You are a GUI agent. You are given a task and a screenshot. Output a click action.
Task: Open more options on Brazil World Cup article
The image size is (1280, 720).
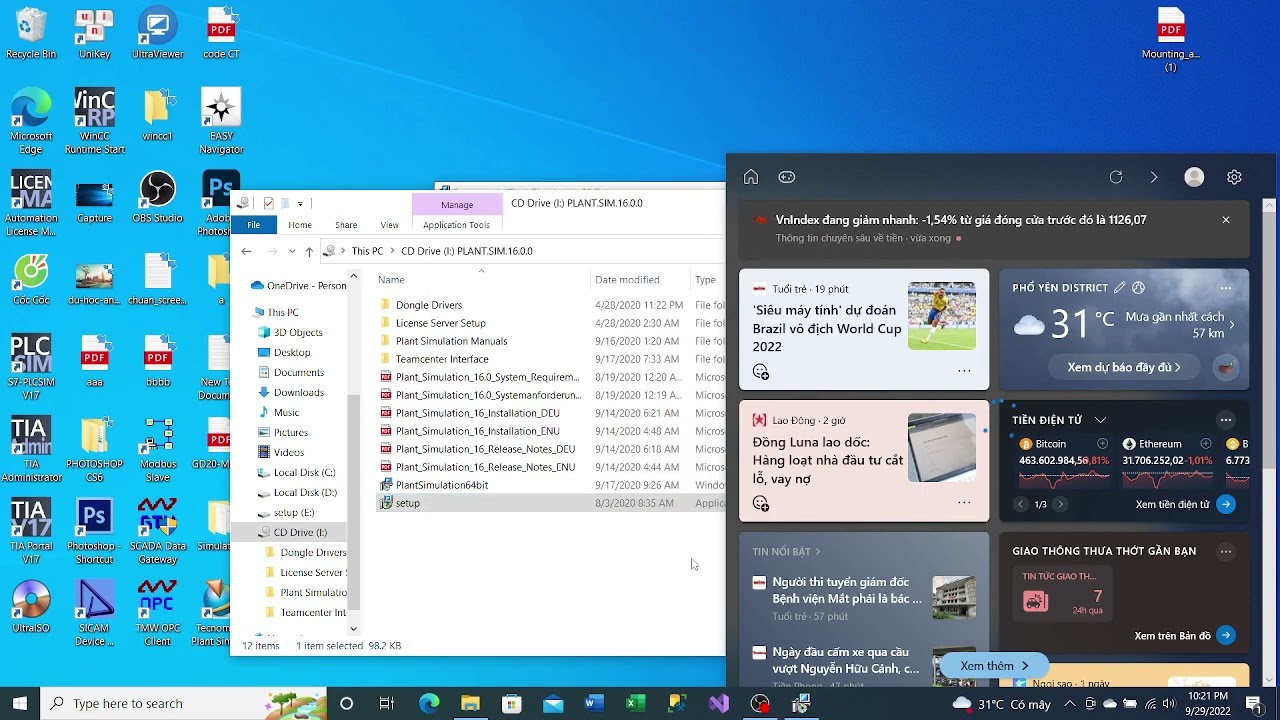point(964,371)
